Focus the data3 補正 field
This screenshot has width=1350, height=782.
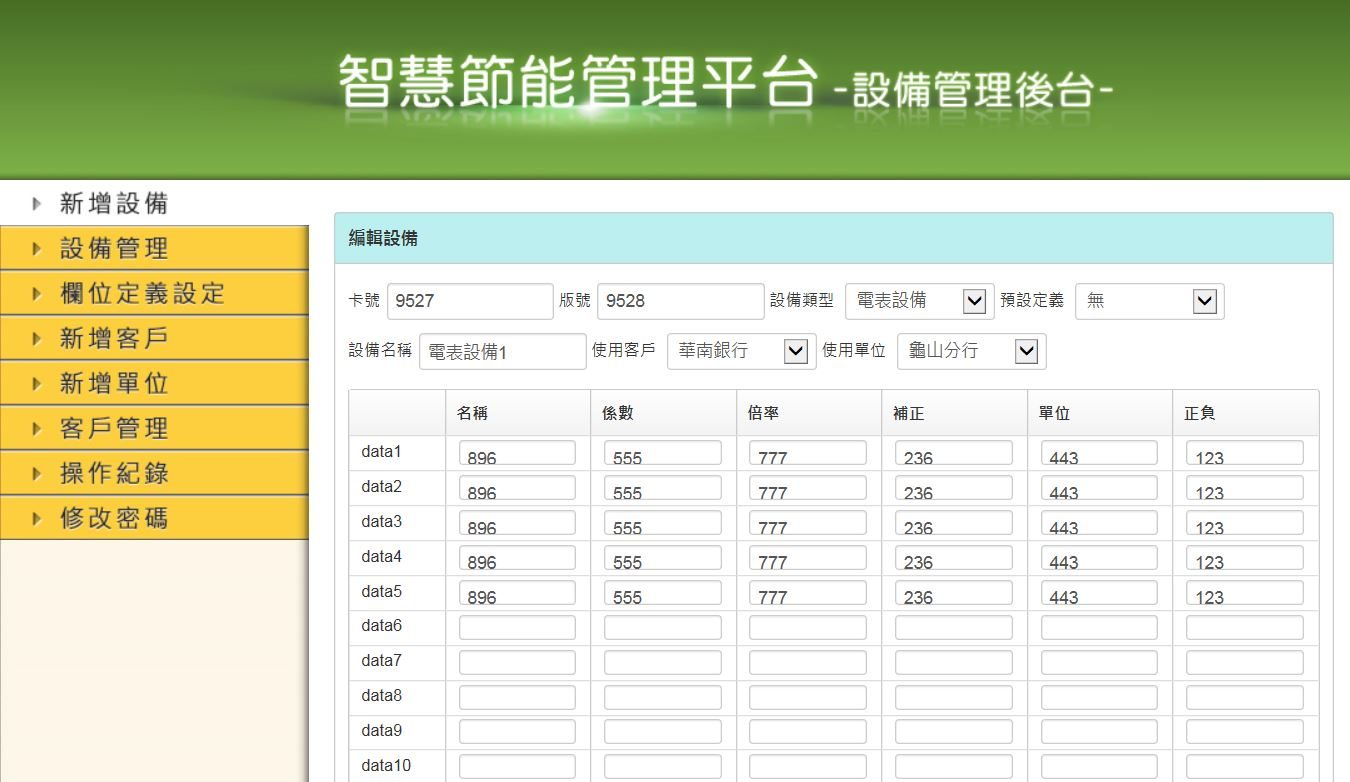[954, 523]
